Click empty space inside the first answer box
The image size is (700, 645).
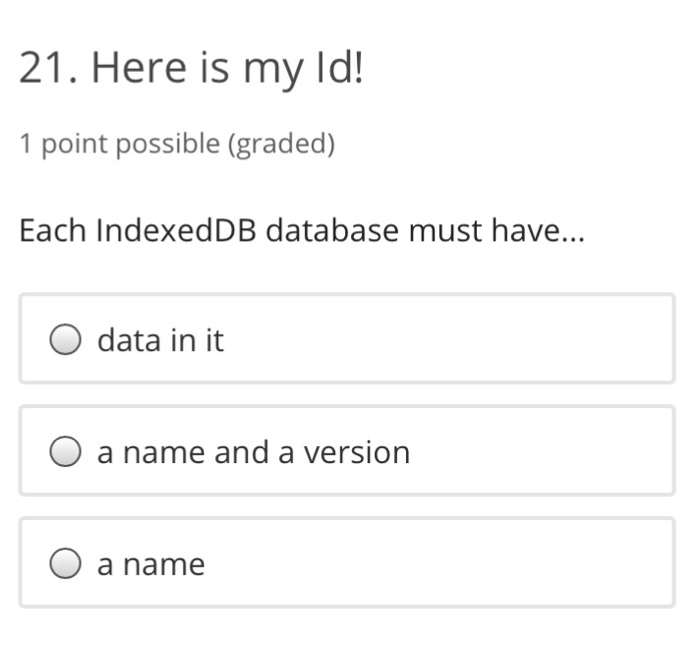pos(450,341)
